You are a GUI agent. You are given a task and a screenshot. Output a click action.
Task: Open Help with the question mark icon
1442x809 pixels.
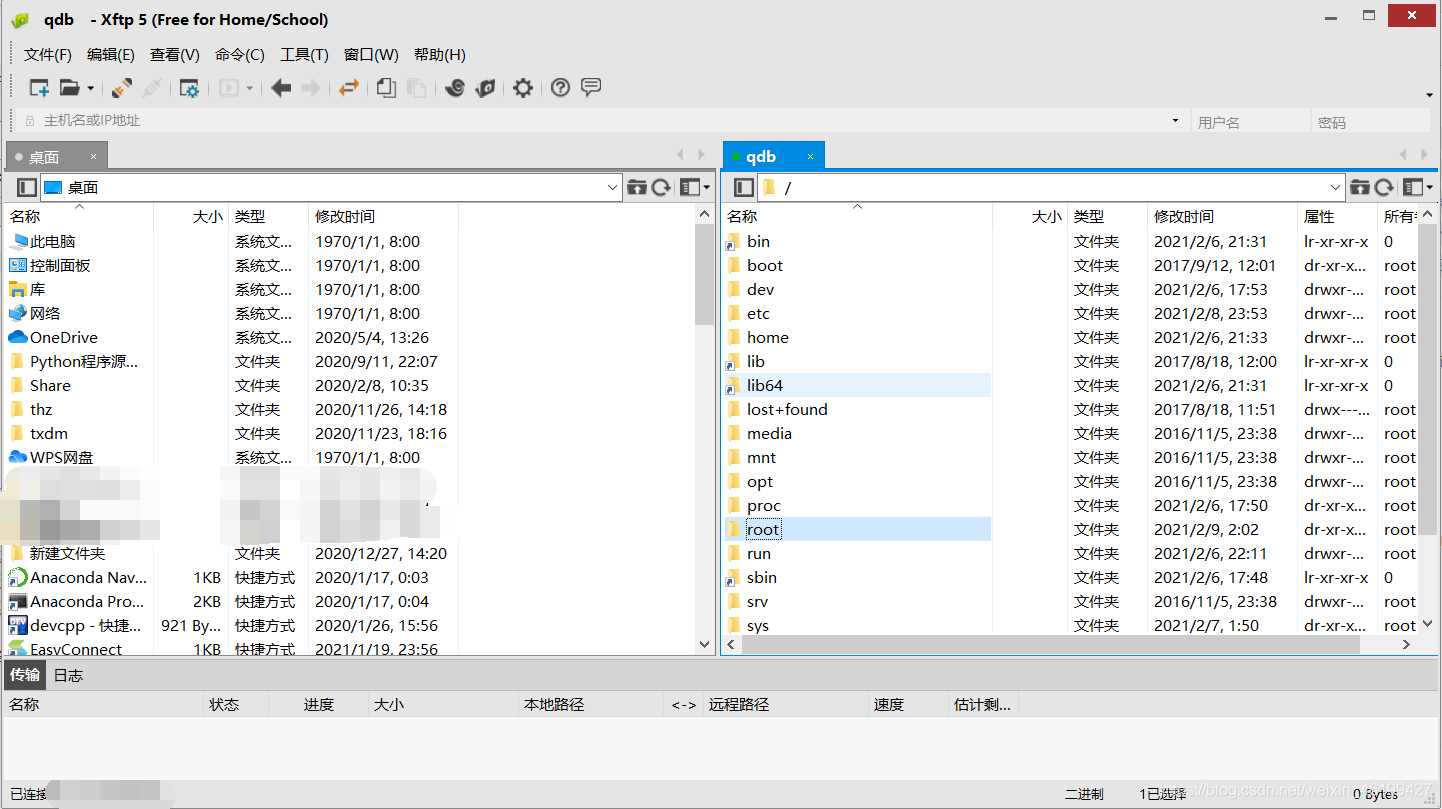(560, 88)
